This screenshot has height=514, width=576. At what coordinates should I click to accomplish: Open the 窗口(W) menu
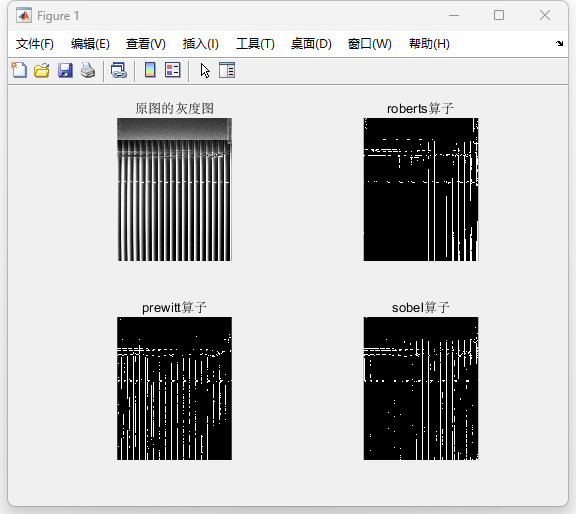[x=370, y=44]
